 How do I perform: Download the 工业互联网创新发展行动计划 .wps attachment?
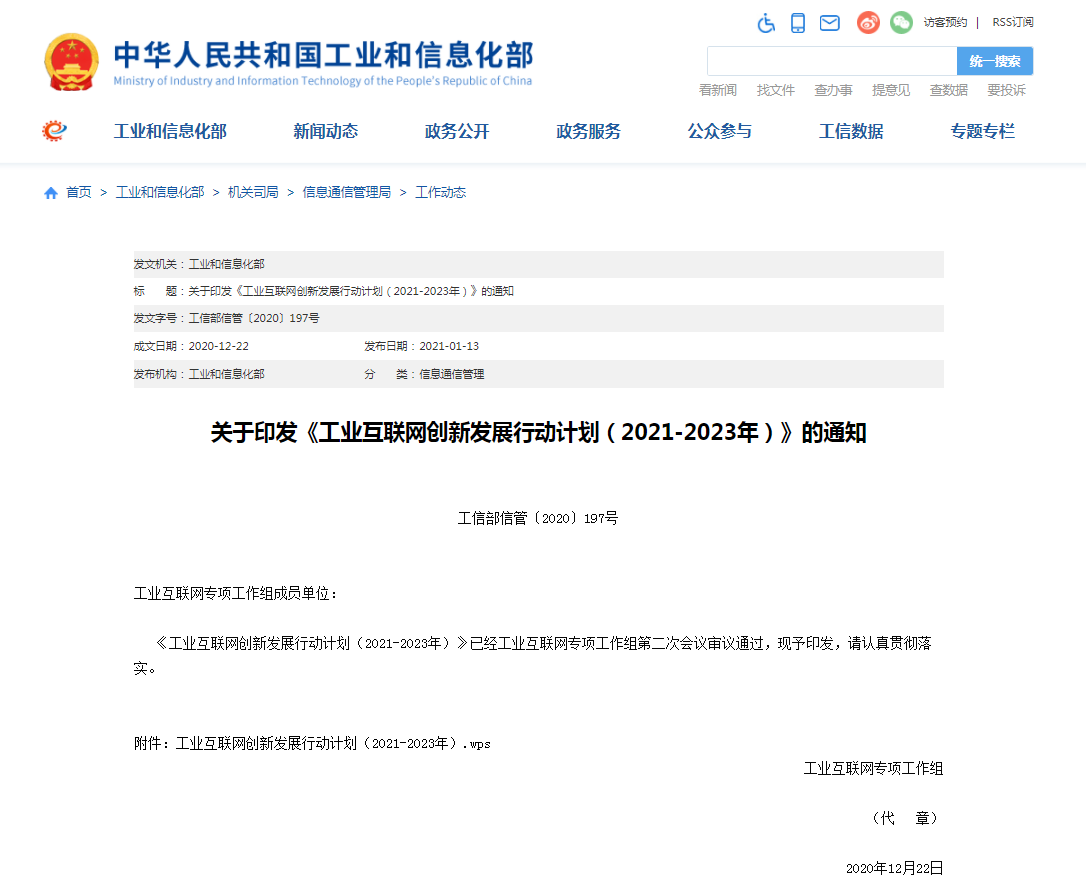coord(333,744)
